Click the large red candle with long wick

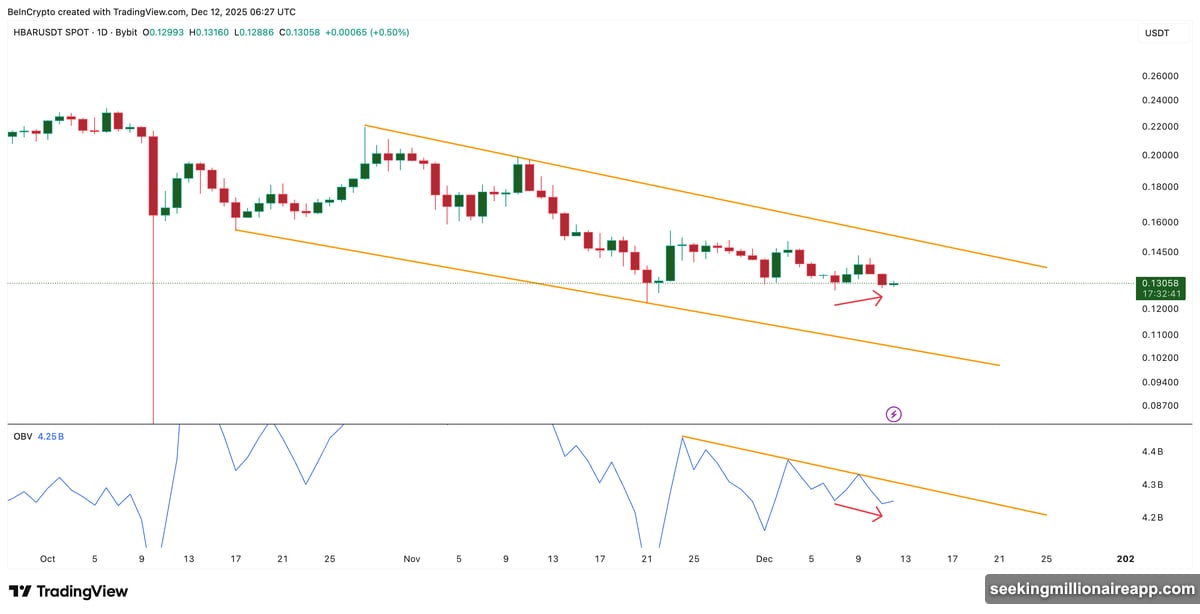[x=153, y=175]
